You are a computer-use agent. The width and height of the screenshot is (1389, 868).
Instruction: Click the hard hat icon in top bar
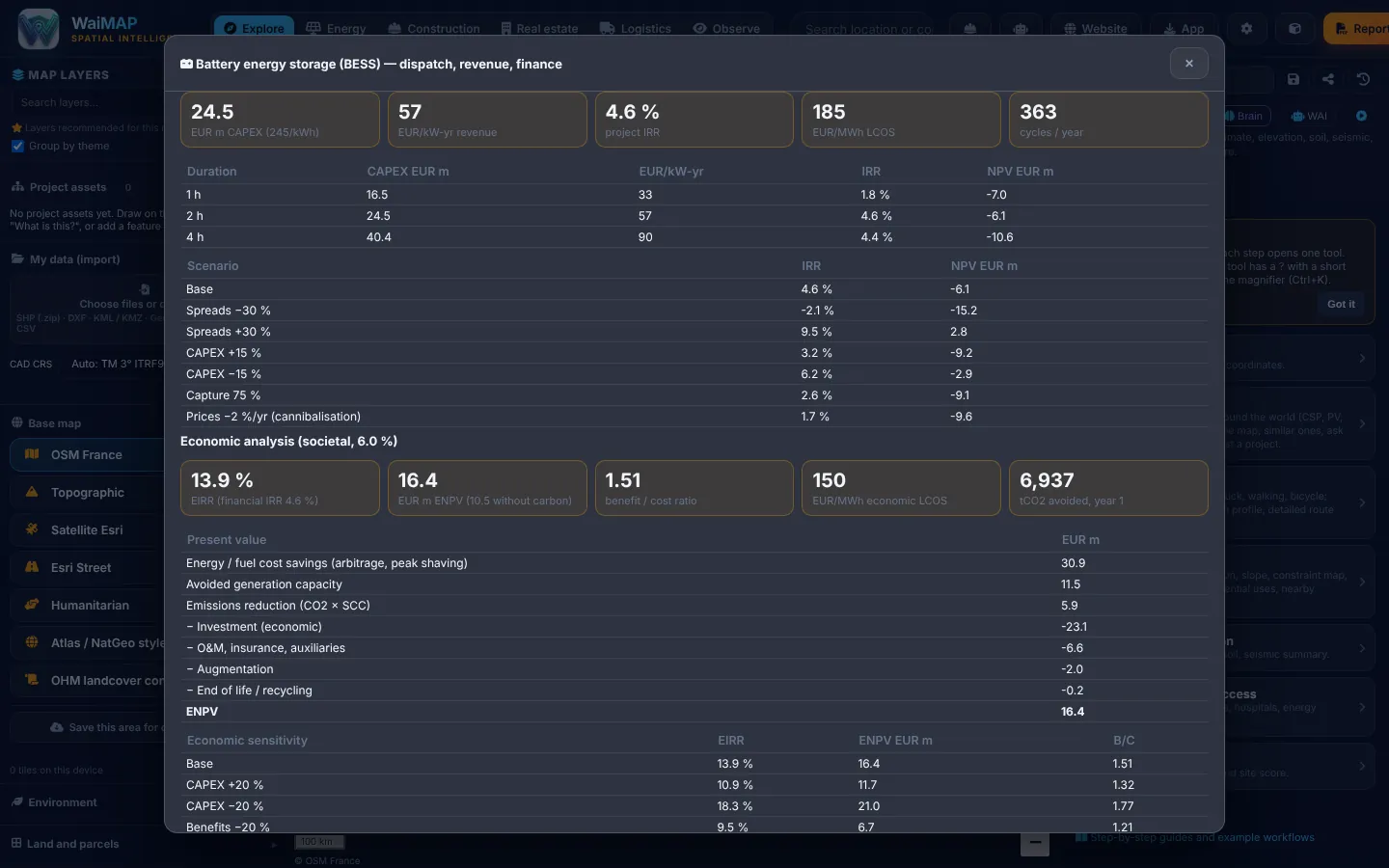point(970,29)
